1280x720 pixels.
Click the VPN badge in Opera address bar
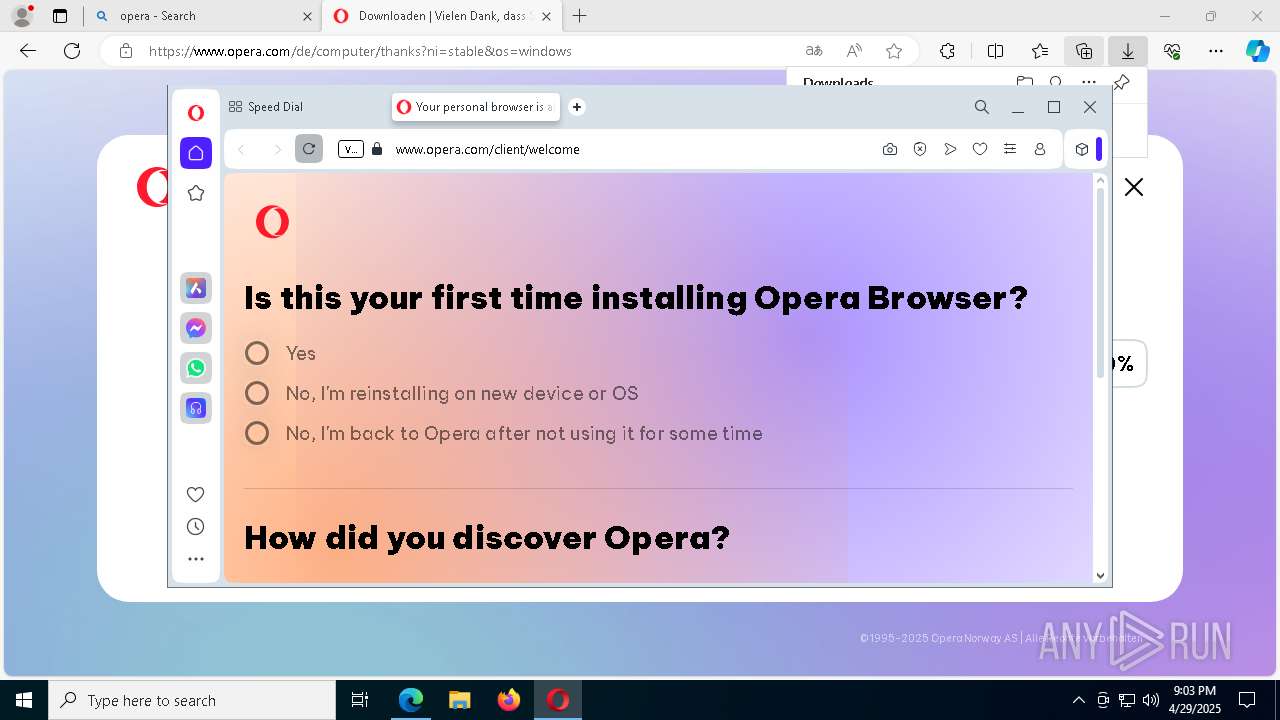point(350,149)
